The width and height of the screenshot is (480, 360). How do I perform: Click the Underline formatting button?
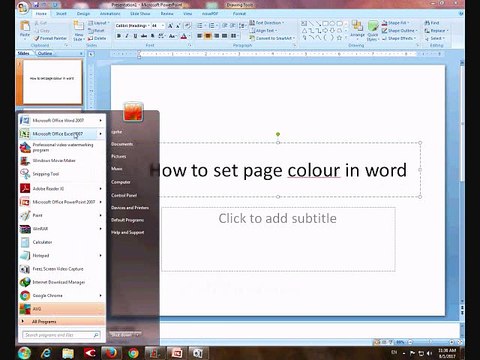tap(135, 36)
